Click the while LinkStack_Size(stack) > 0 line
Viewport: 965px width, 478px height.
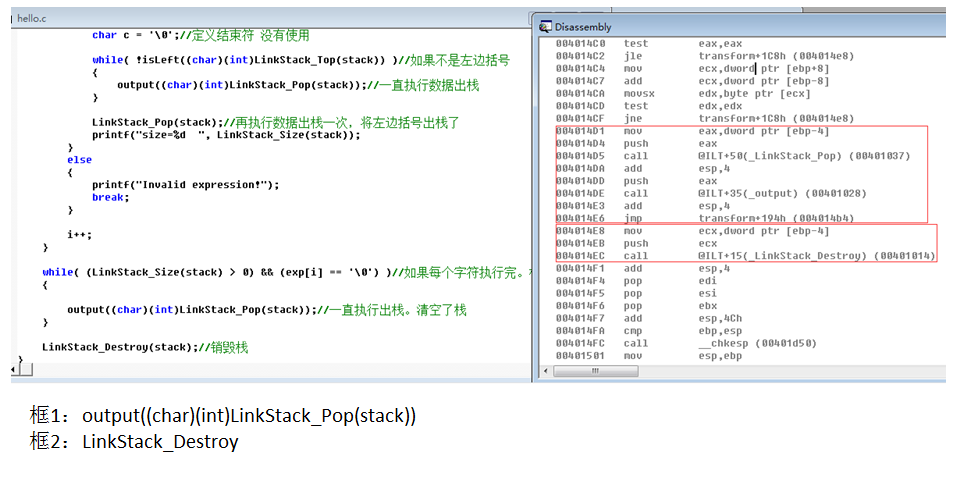pyautogui.click(x=285, y=272)
